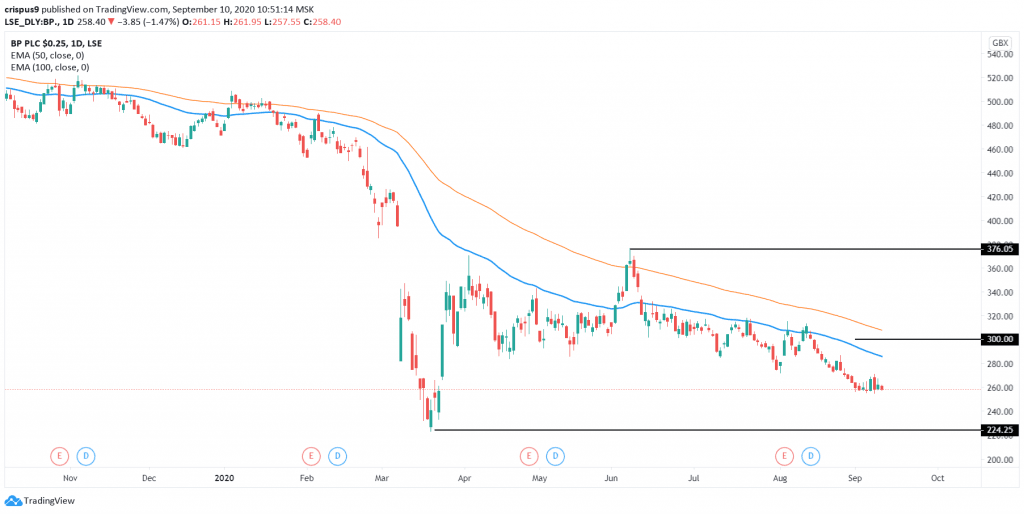Screen dimensions: 1024x514
Task: Click the Oct label on time axis
Action: (937, 478)
